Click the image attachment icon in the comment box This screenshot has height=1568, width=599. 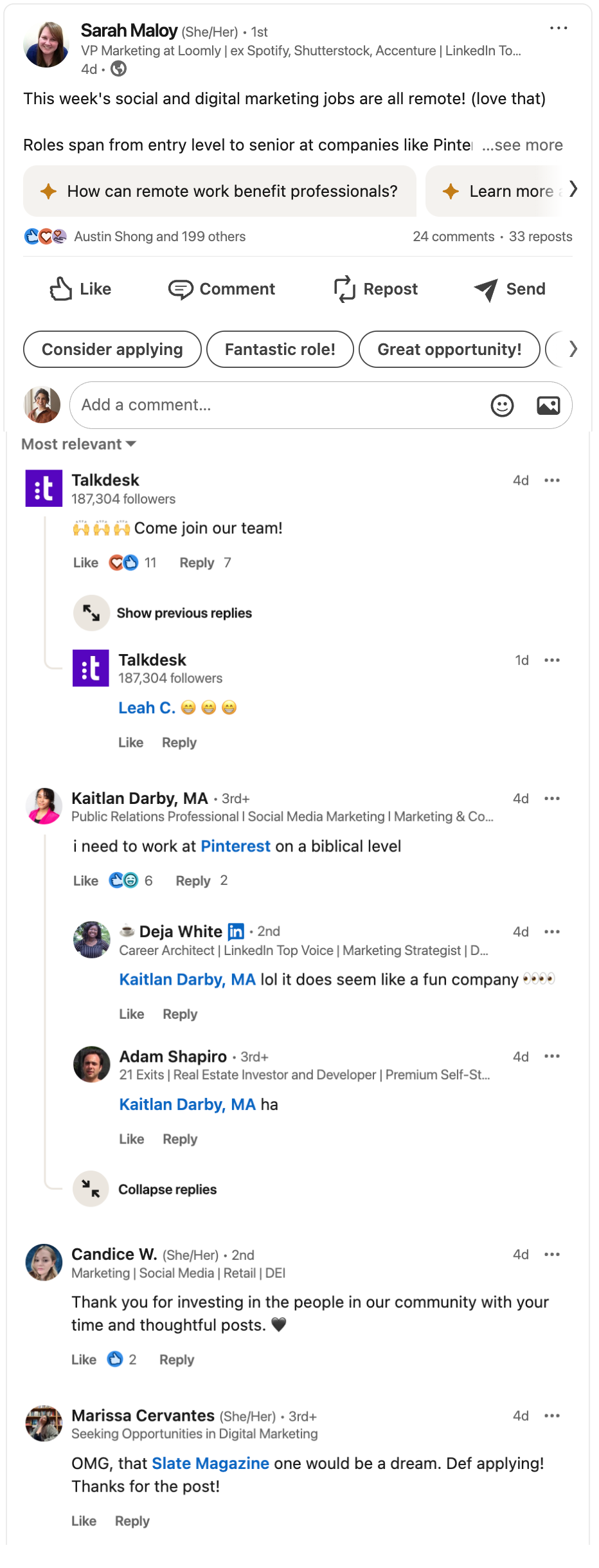[x=548, y=405]
